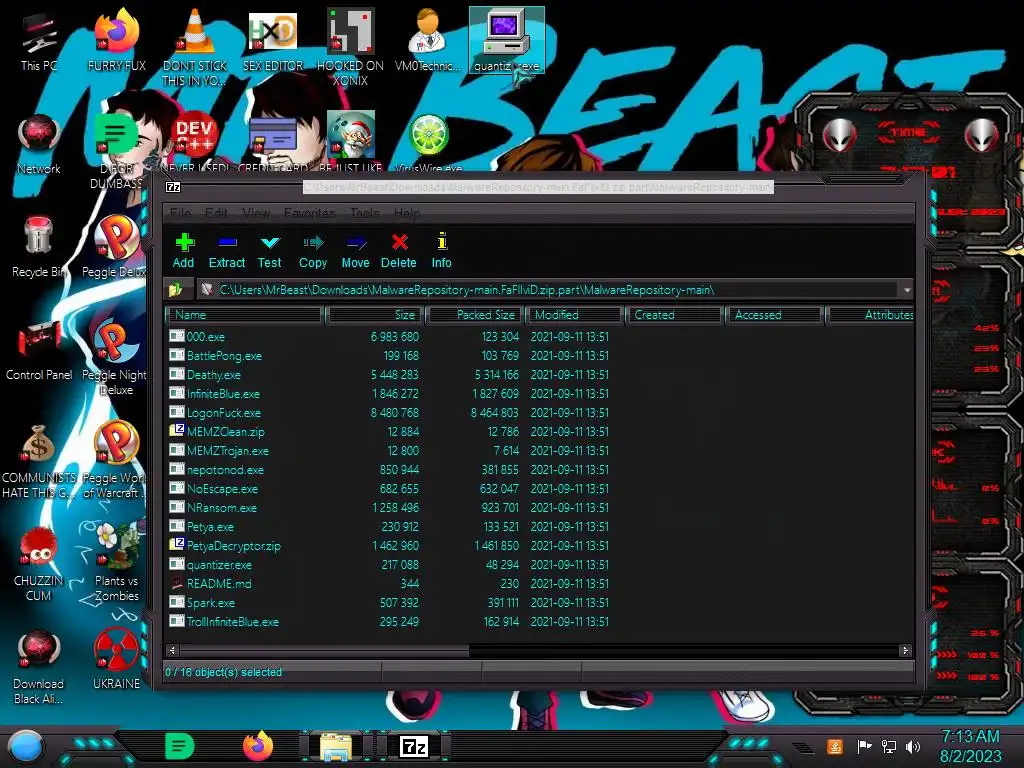Select the README.md file
This screenshot has width=1024, height=768.
(389, 583)
